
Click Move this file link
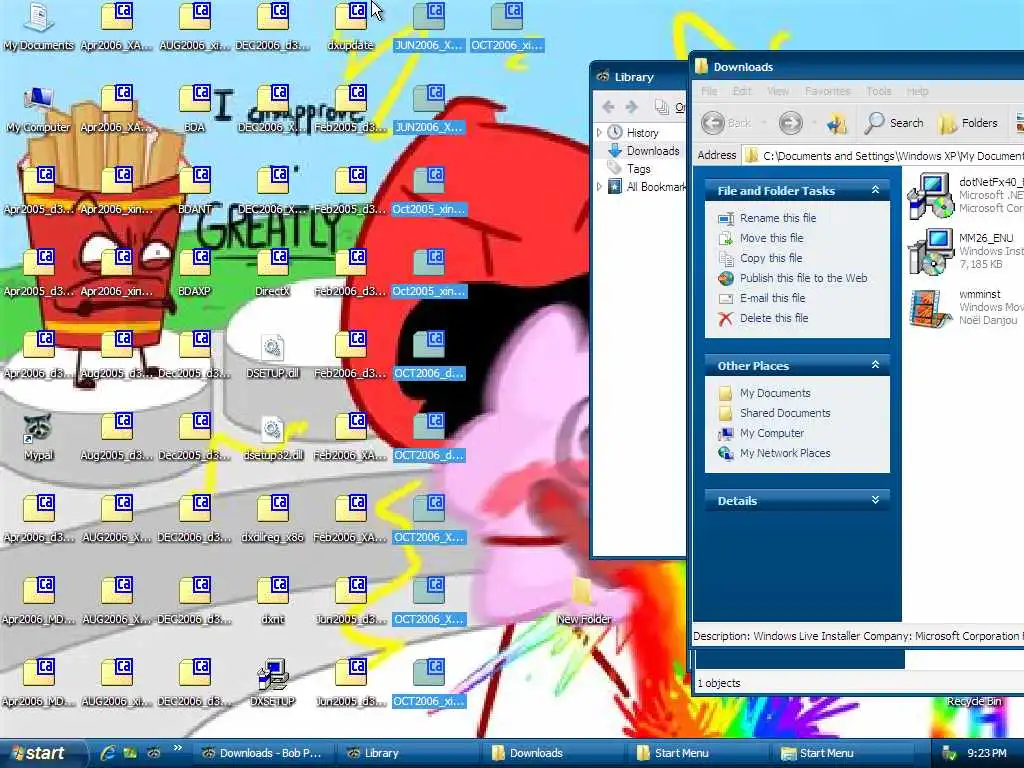click(771, 238)
